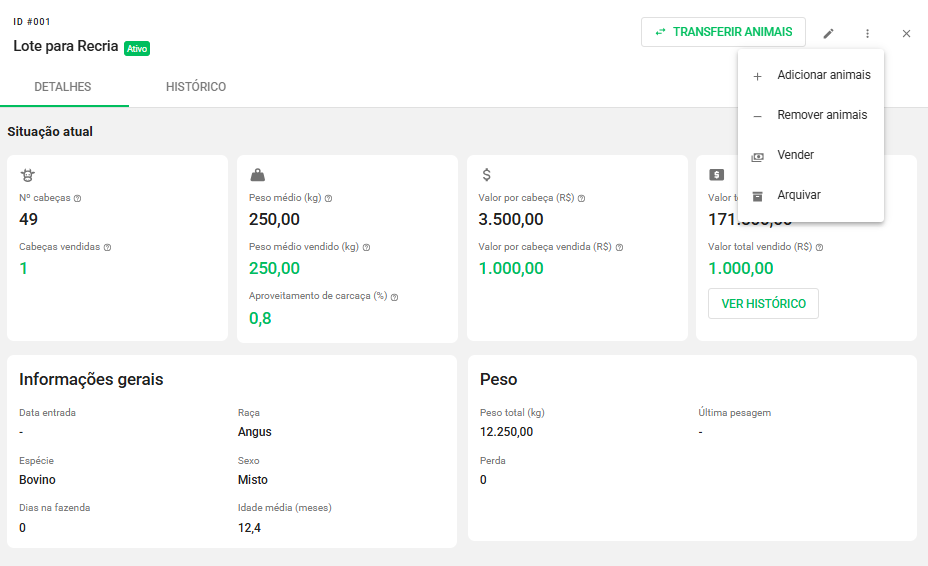Select Vender in the dropdown menu

(795, 155)
